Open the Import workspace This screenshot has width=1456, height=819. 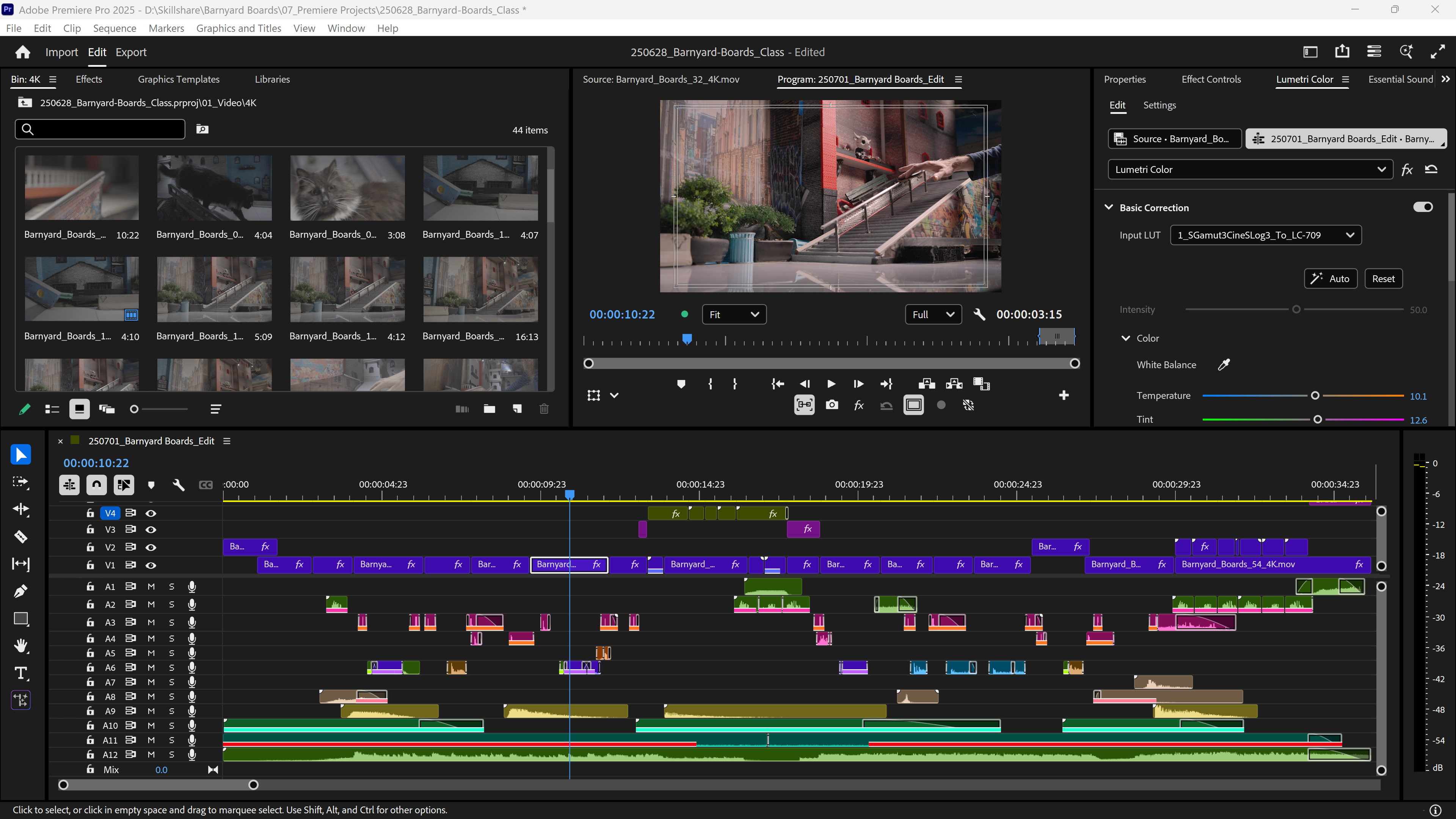coord(61,52)
